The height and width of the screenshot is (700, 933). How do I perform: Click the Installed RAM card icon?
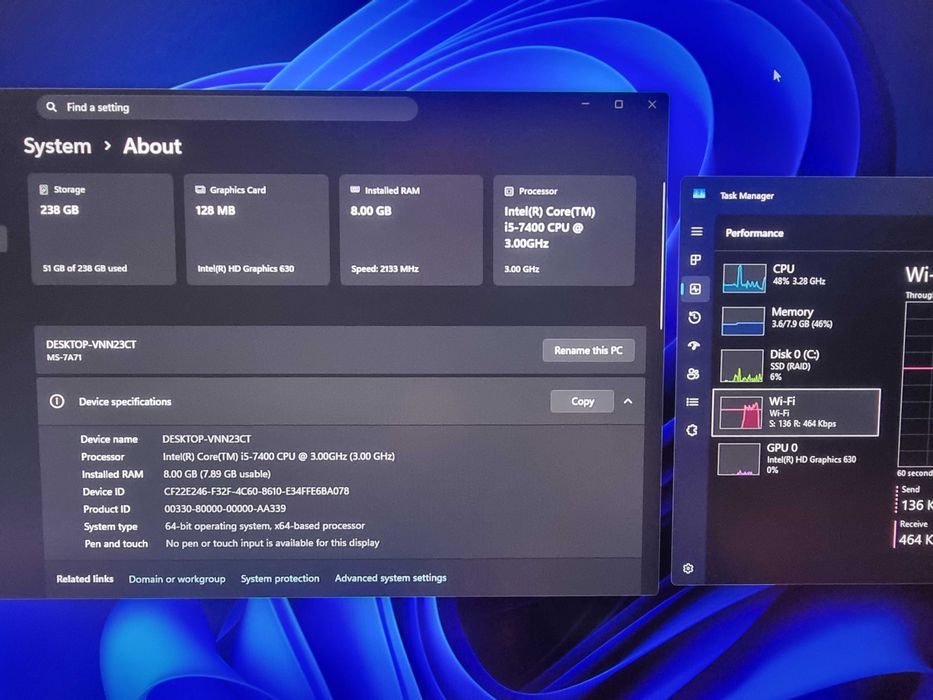click(x=355, y=190)
